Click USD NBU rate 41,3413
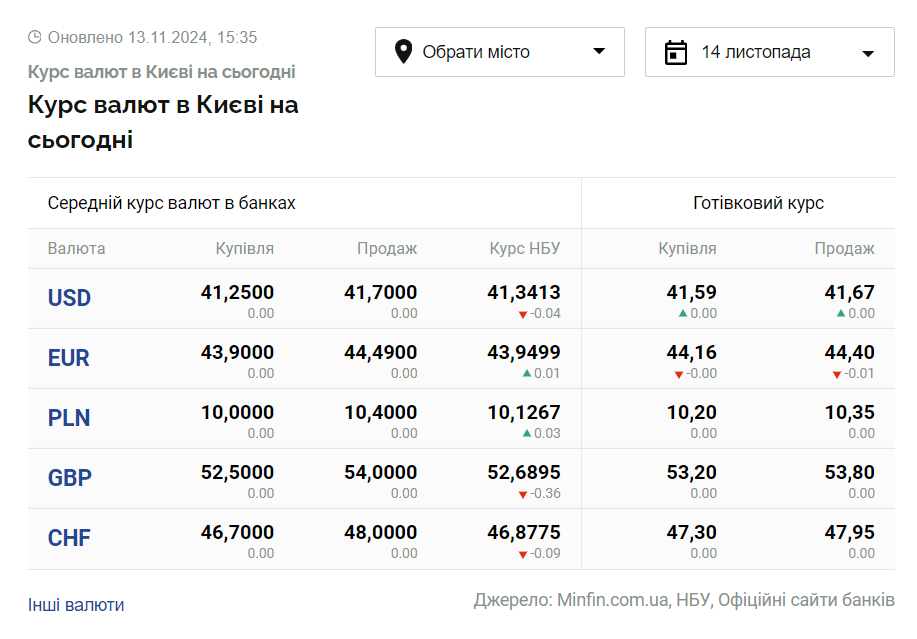The width and height of the screenshot is (917, 639). [x=524, y=292]
